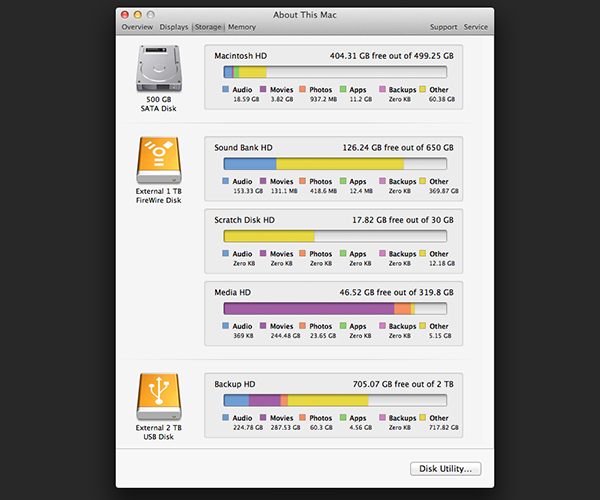The width and height of the screenshot is (600, 500).
Task: Click the Backup HD storage usage bar
Action: pos(335,400)
